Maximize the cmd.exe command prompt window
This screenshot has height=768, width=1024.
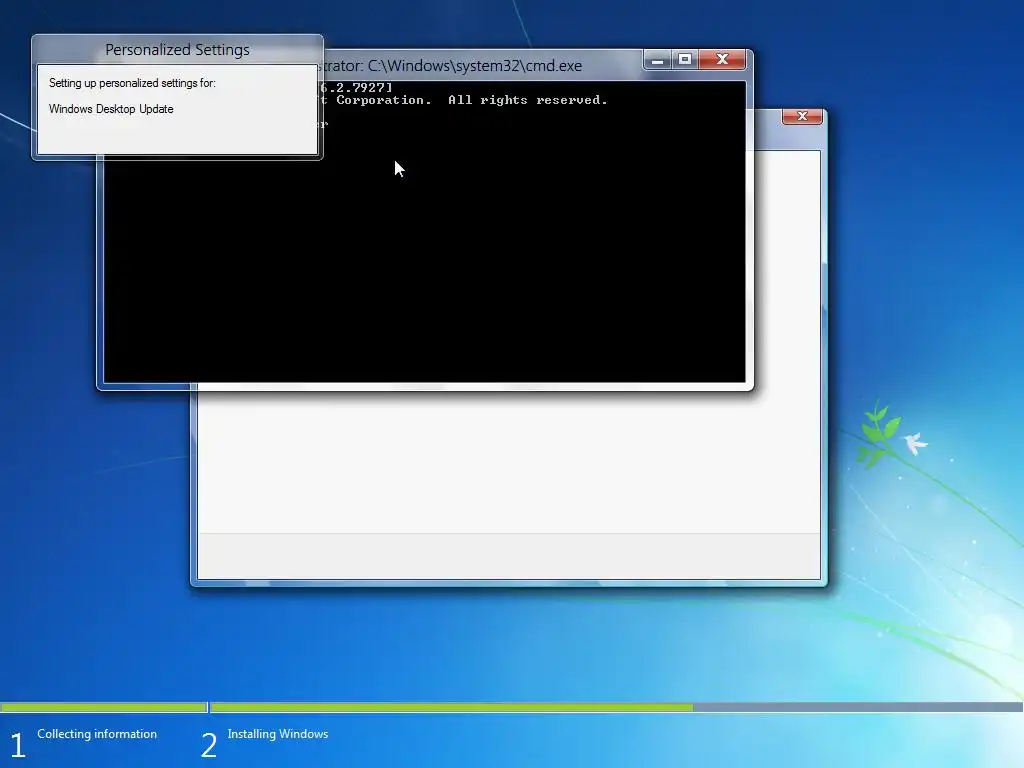click(x=685, y=59)
